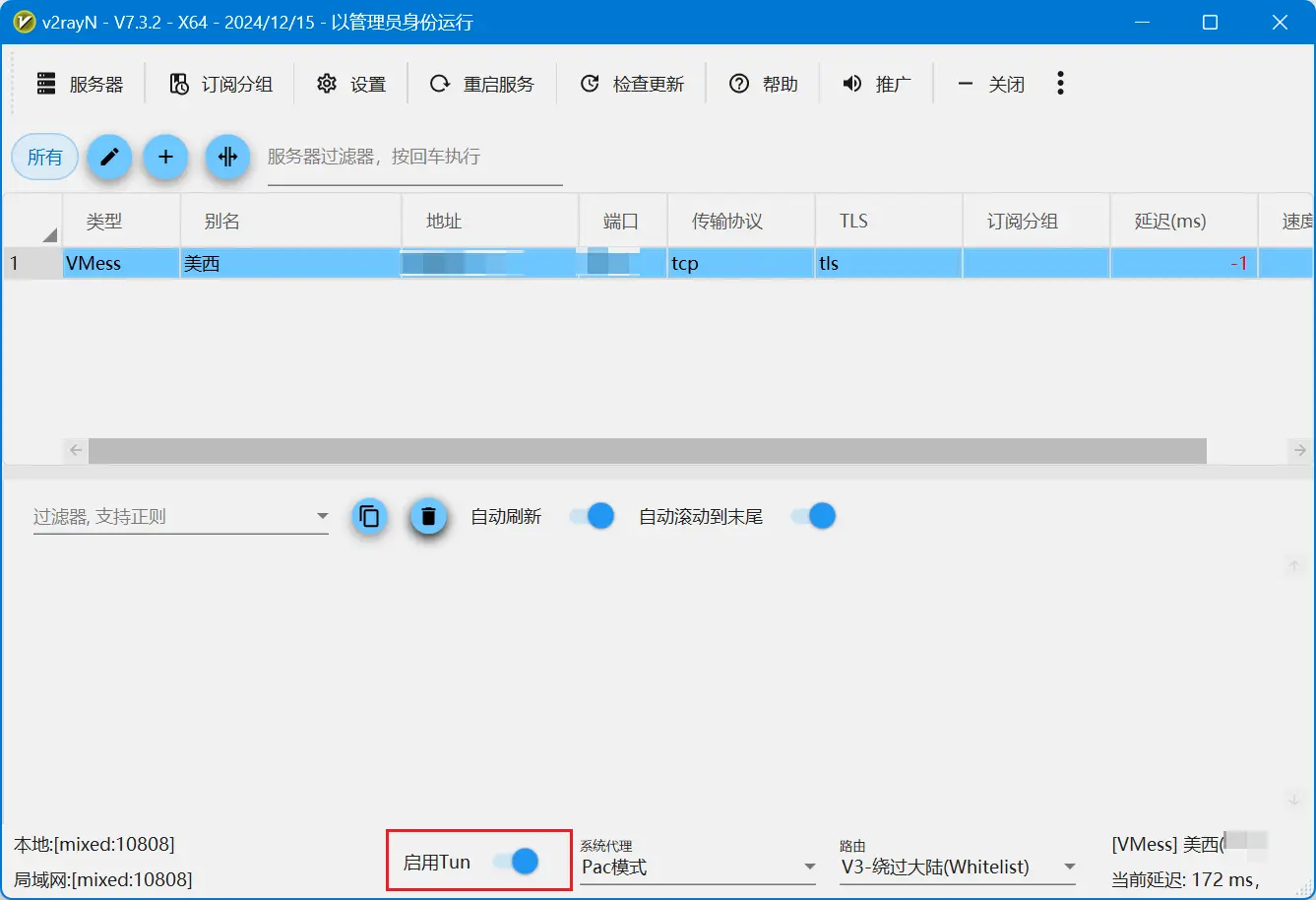Select the 所有 group filter chip

click(45, 157)
